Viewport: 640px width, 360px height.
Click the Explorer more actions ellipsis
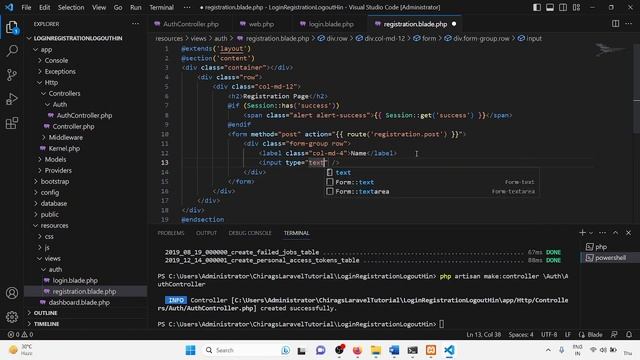tap(135, 24)
